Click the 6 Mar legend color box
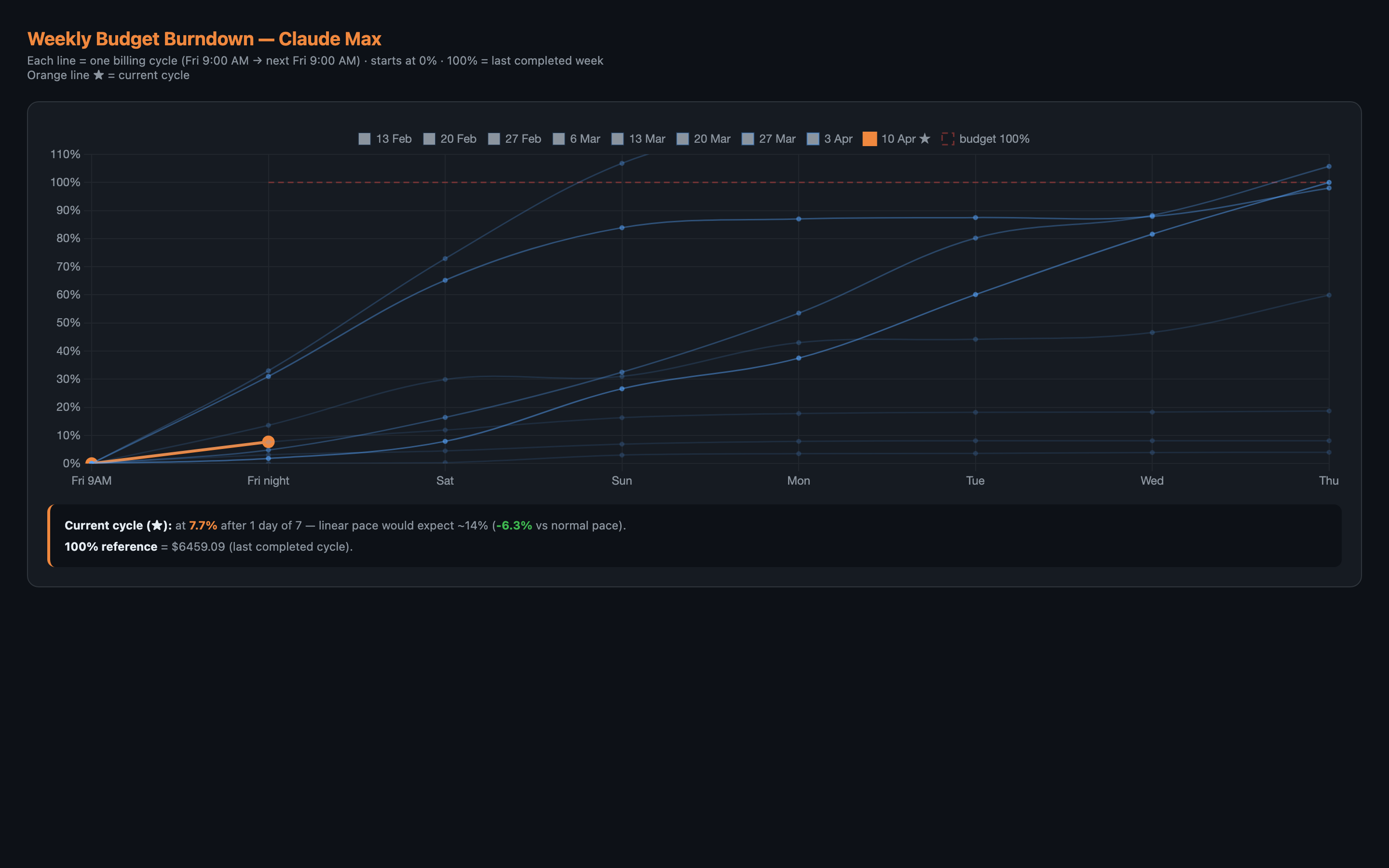This screenshot has width=1389, height=868. [559, 138]
